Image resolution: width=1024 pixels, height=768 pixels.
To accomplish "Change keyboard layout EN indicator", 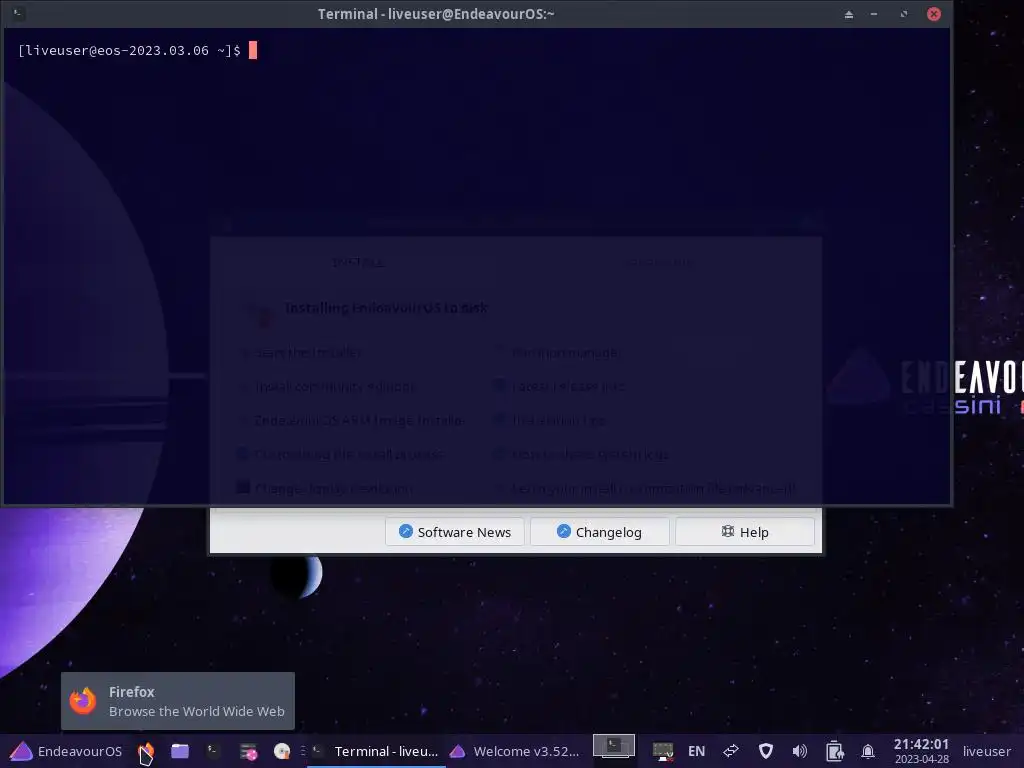I will pyautogui.click(x=697, y=751).
